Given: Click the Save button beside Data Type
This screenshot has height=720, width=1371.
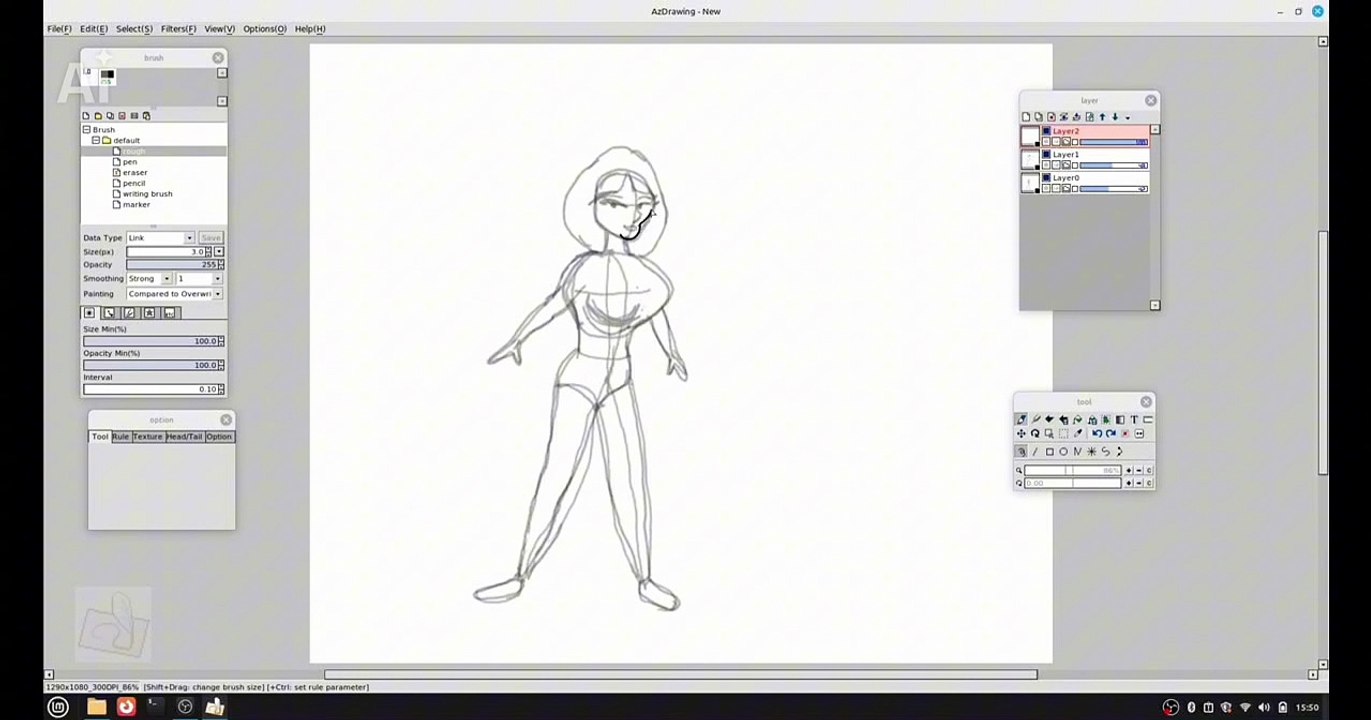Looking at the screenshot, I should (x=210, y=238).
